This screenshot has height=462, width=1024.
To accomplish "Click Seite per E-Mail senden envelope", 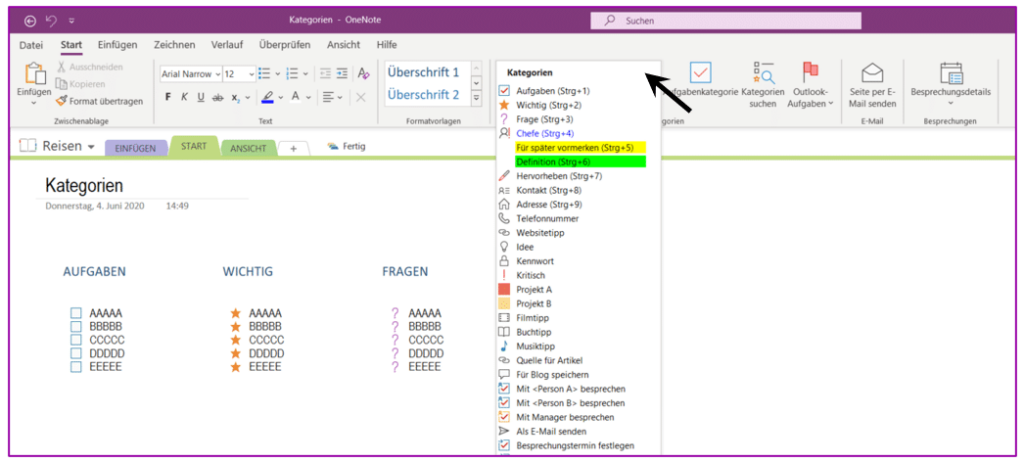I will 872,73.
